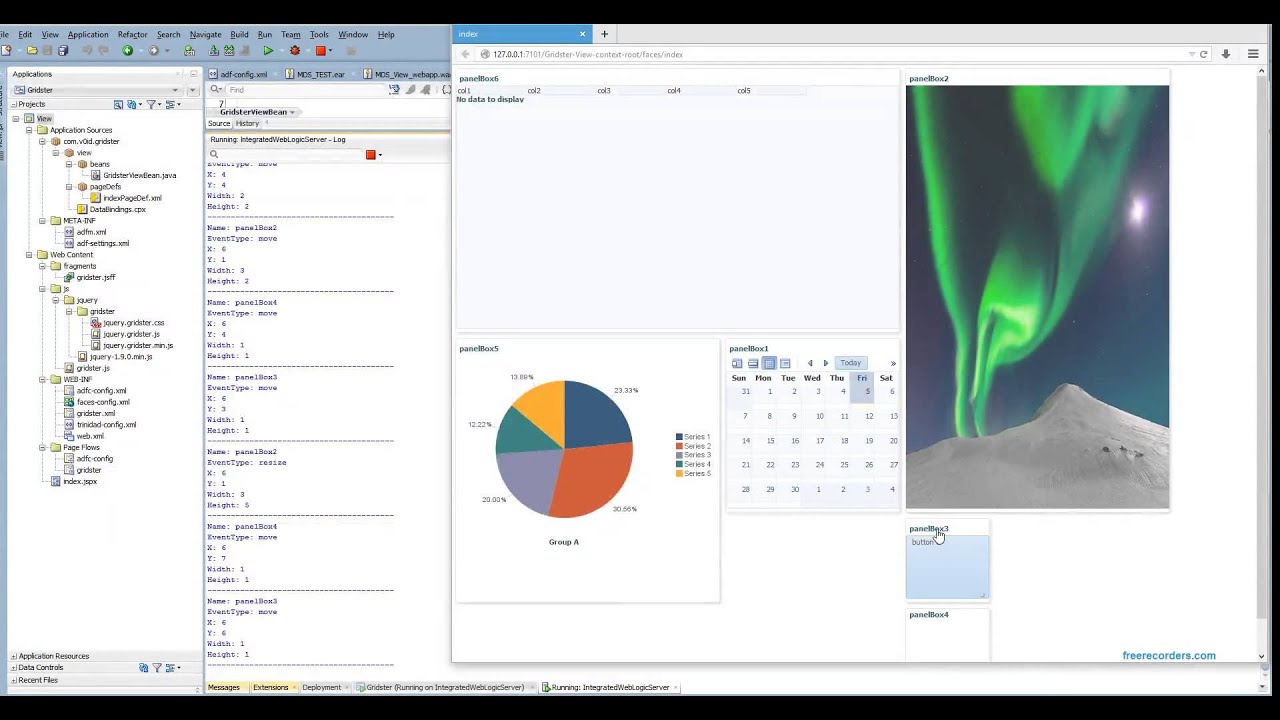1280x720 pixels.
Task: Switch panelBox1 calendar to day view icon
Action: pyautogui.click(x=737, y=363)
